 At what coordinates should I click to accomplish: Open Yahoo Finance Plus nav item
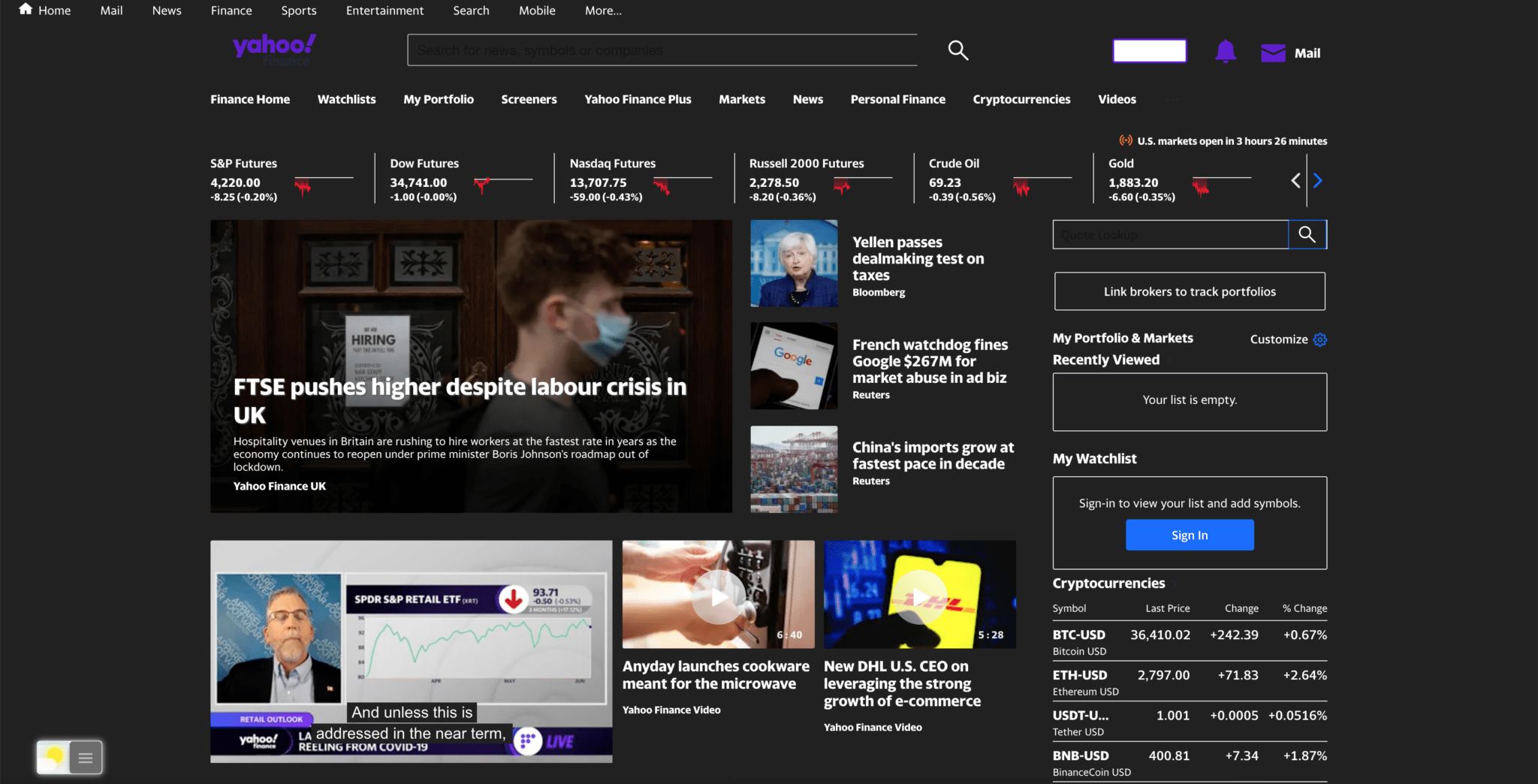click(x=638, y=99)
